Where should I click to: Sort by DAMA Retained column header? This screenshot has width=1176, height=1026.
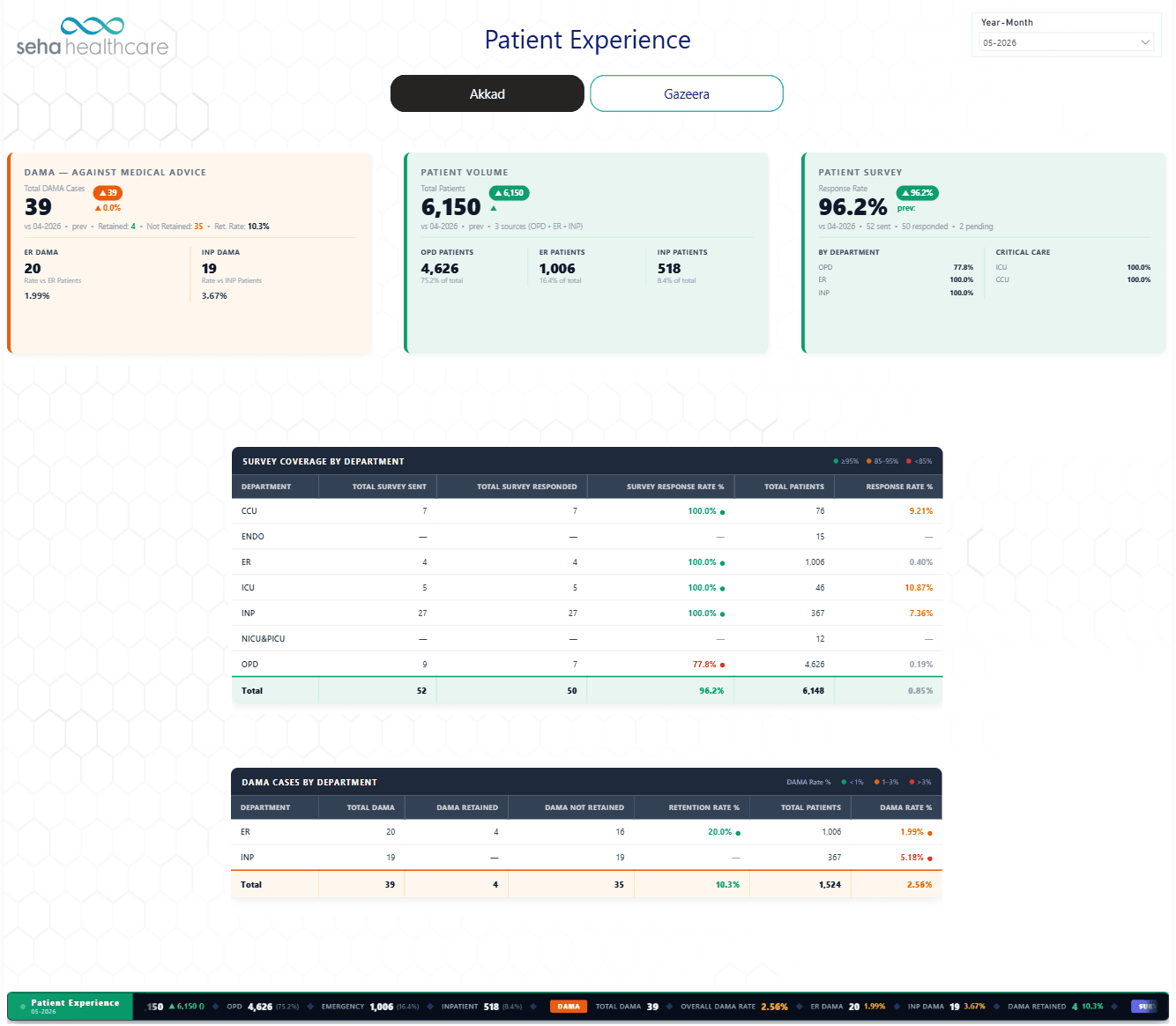456,807
